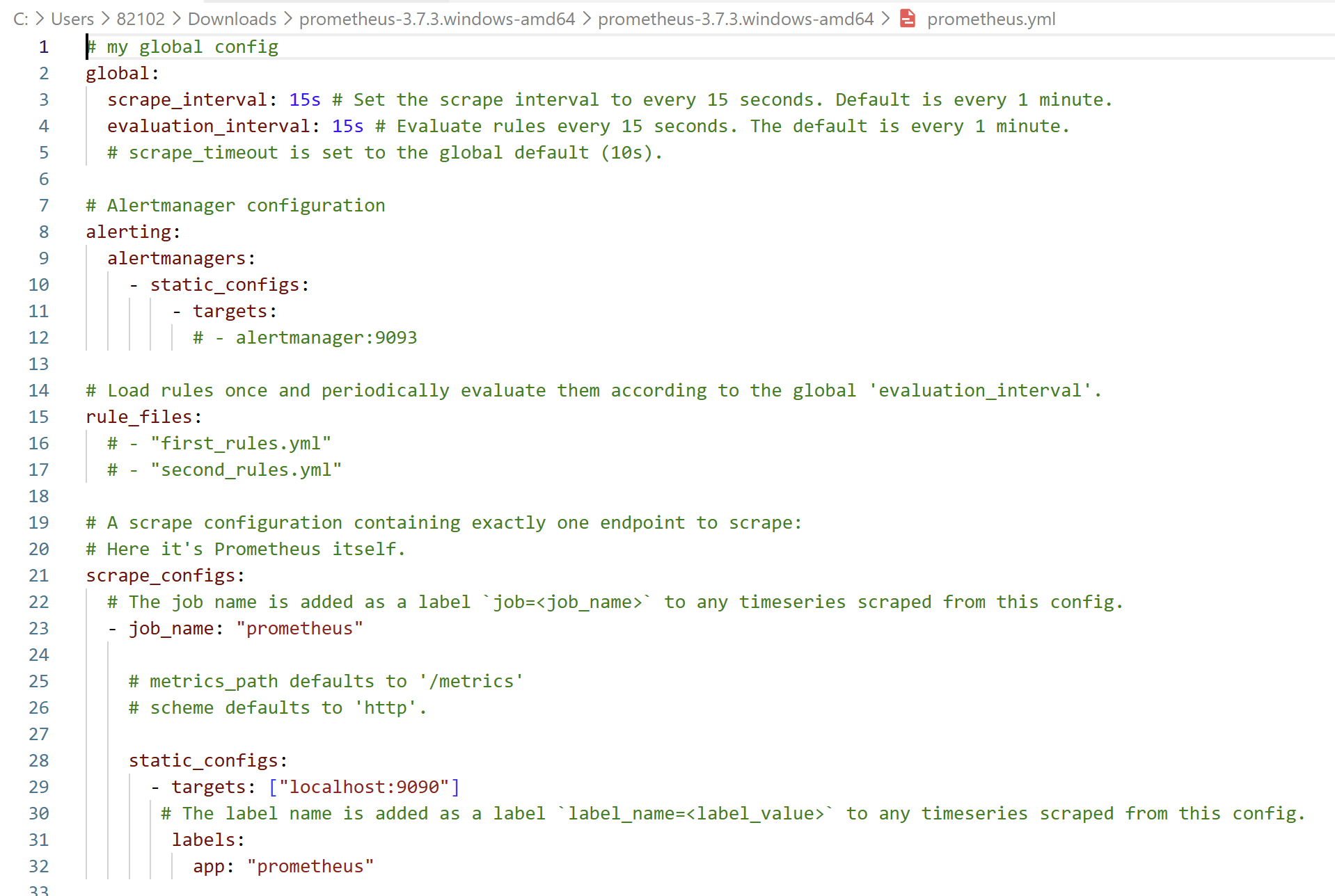Click the 'alerting:' key

(133, 232)
